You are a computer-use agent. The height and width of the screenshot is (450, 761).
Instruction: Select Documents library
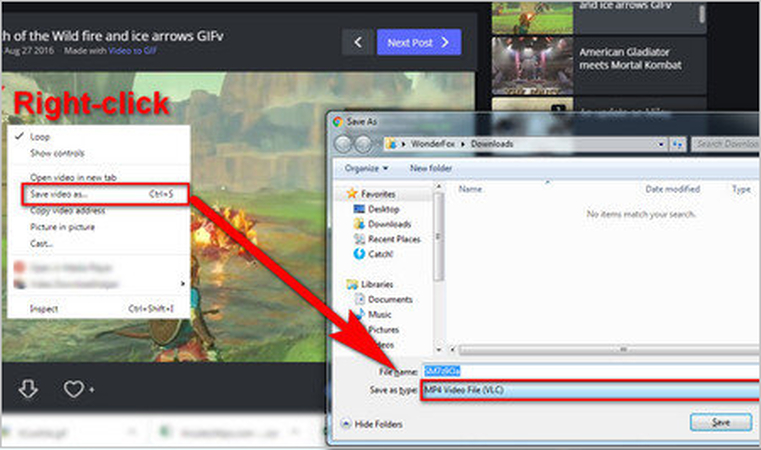click(x=390, y=300)
